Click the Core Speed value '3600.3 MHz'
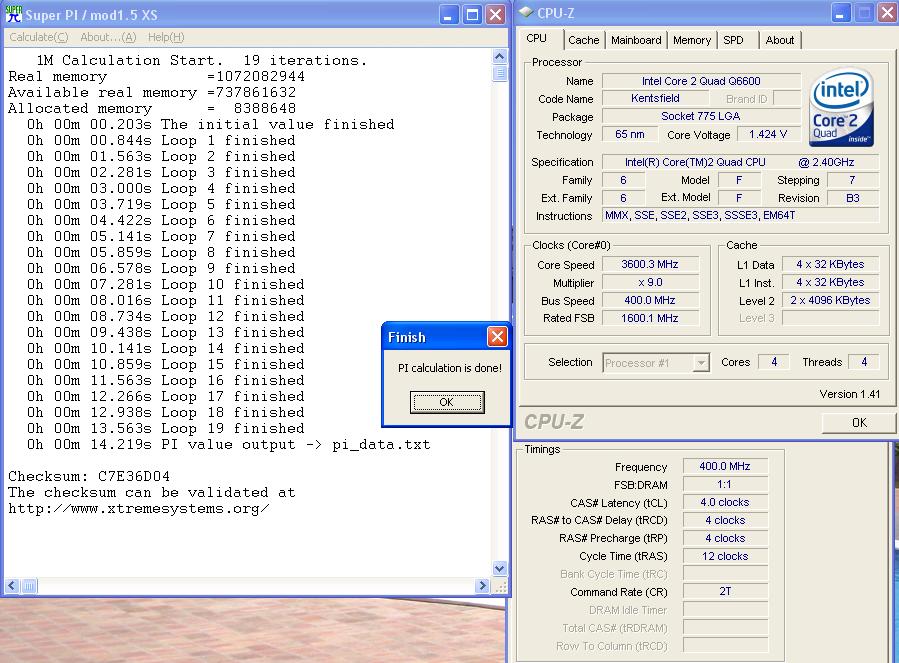Image resolution: width=899 pixels, height=663 pixels. point(650,264)
